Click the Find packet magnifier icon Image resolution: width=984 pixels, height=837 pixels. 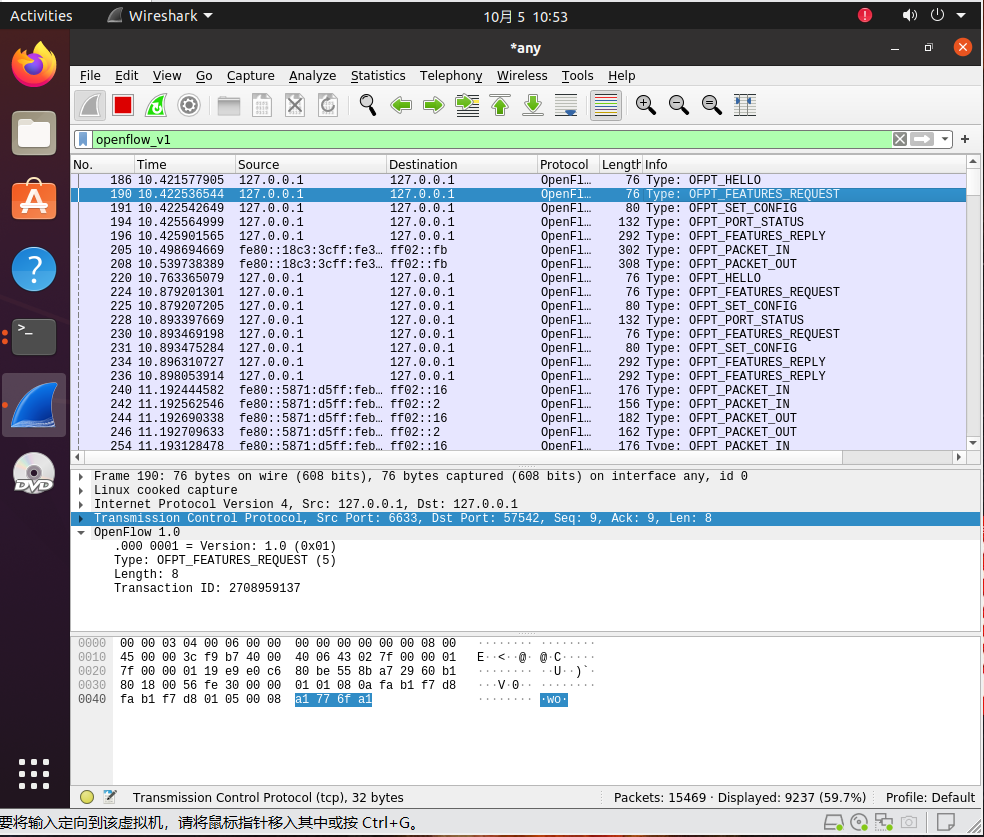pyautogui.click(x=368, y=105)
